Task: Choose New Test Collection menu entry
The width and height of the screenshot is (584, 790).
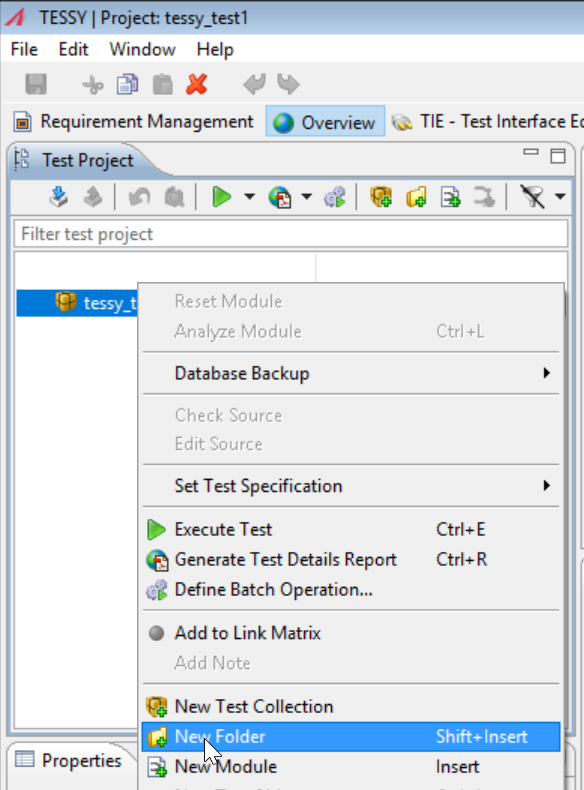Action: pyautogui.click(x=351, y=706)
